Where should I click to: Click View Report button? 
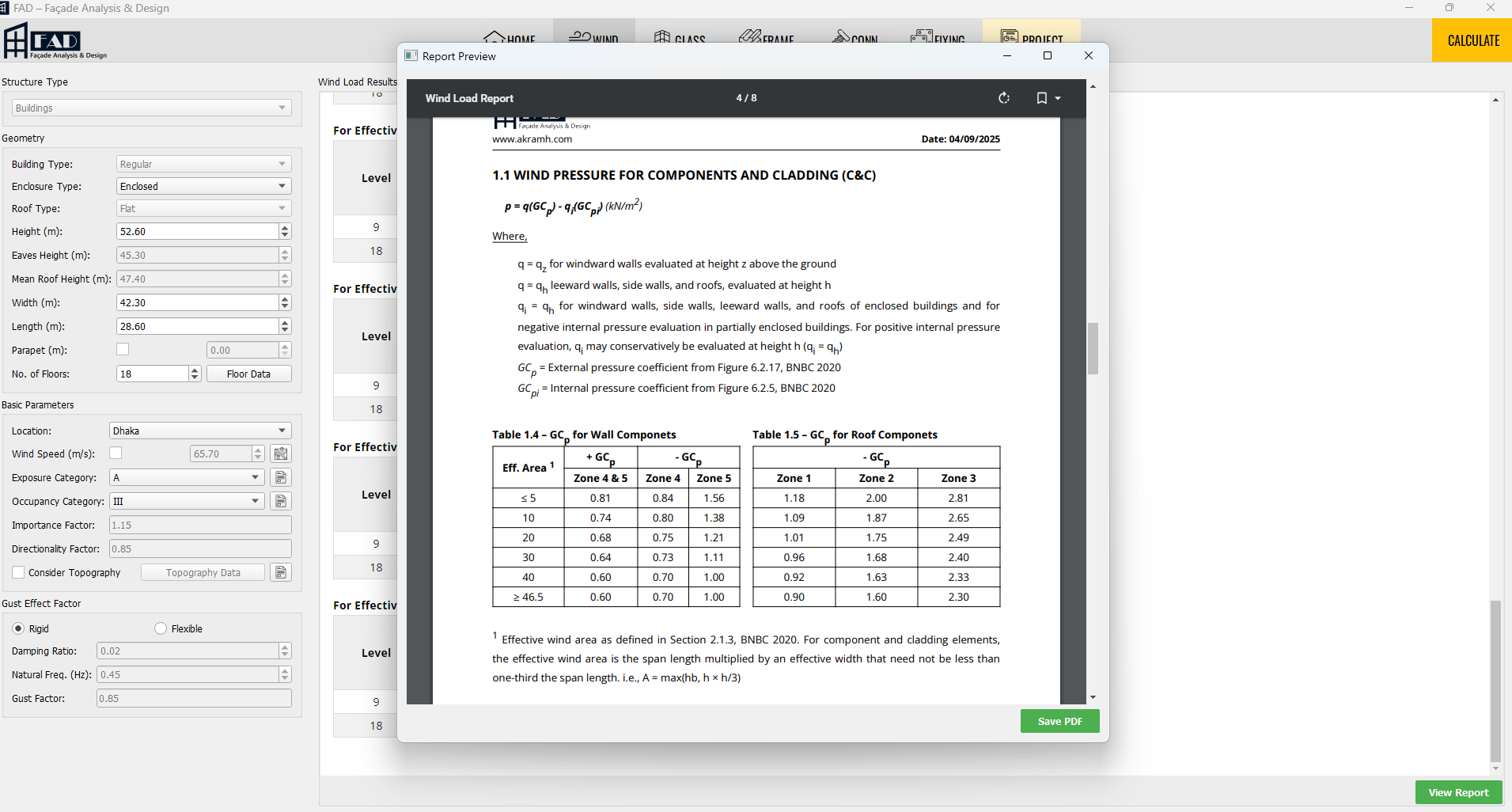(1458, 792)
